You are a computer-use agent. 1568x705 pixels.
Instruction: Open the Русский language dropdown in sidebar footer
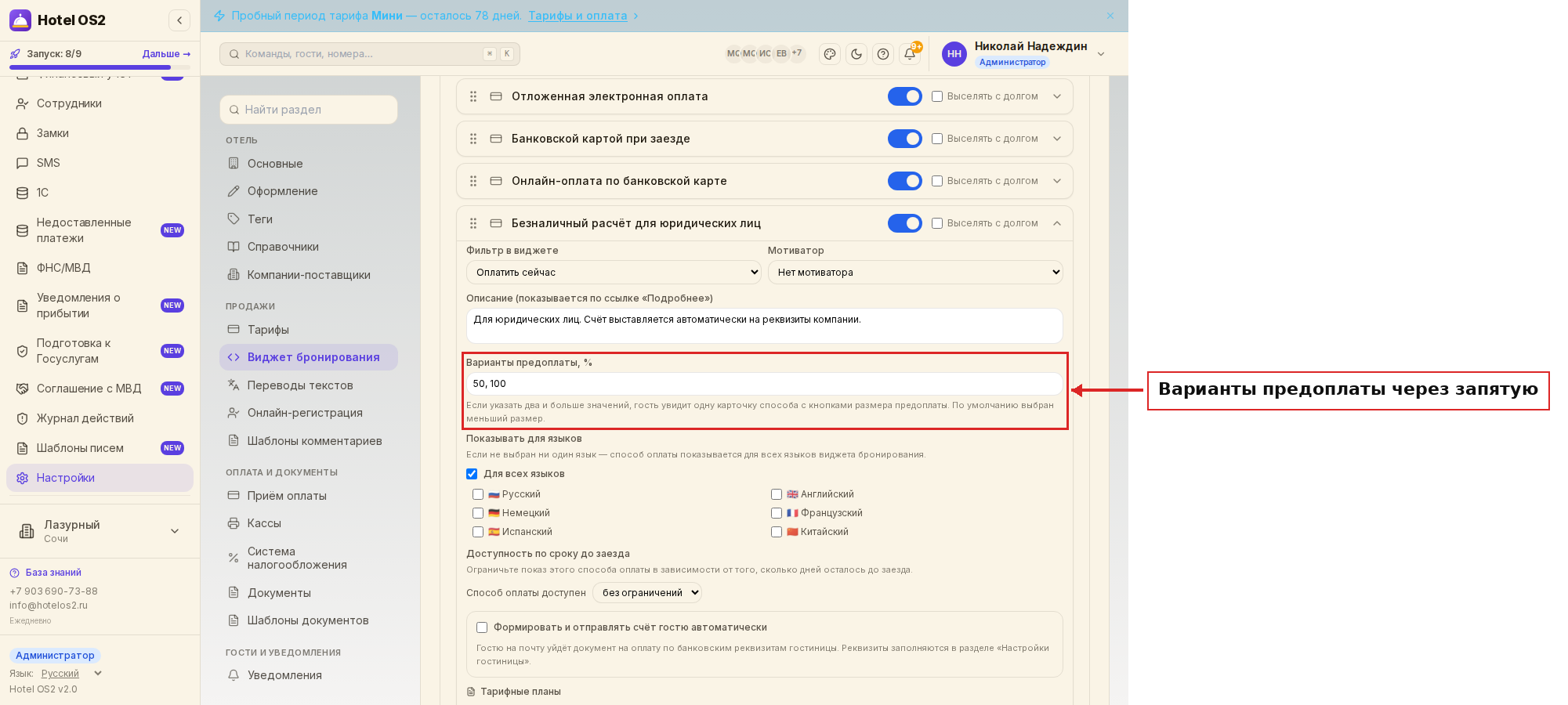[x=71, y=674]
